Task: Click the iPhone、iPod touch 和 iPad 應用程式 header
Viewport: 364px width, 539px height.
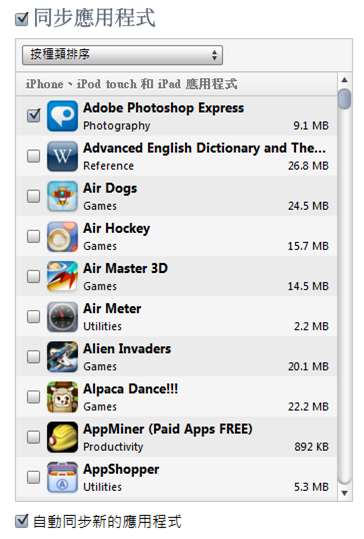Action: point(131,84)
